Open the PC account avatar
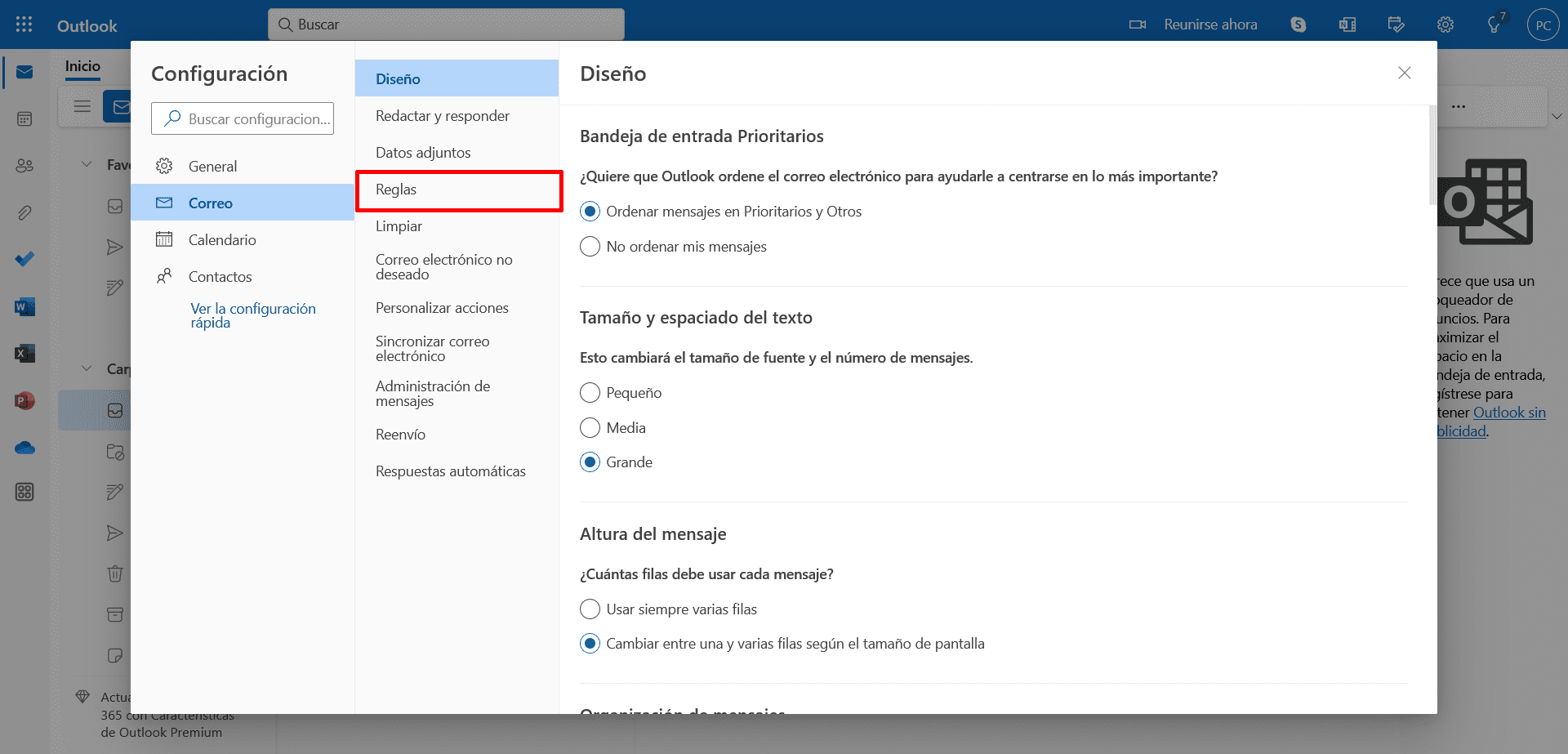Image resolution: width=1568 pixels, height=754 pixels. pyautogui.click(x=1543, y=25)
